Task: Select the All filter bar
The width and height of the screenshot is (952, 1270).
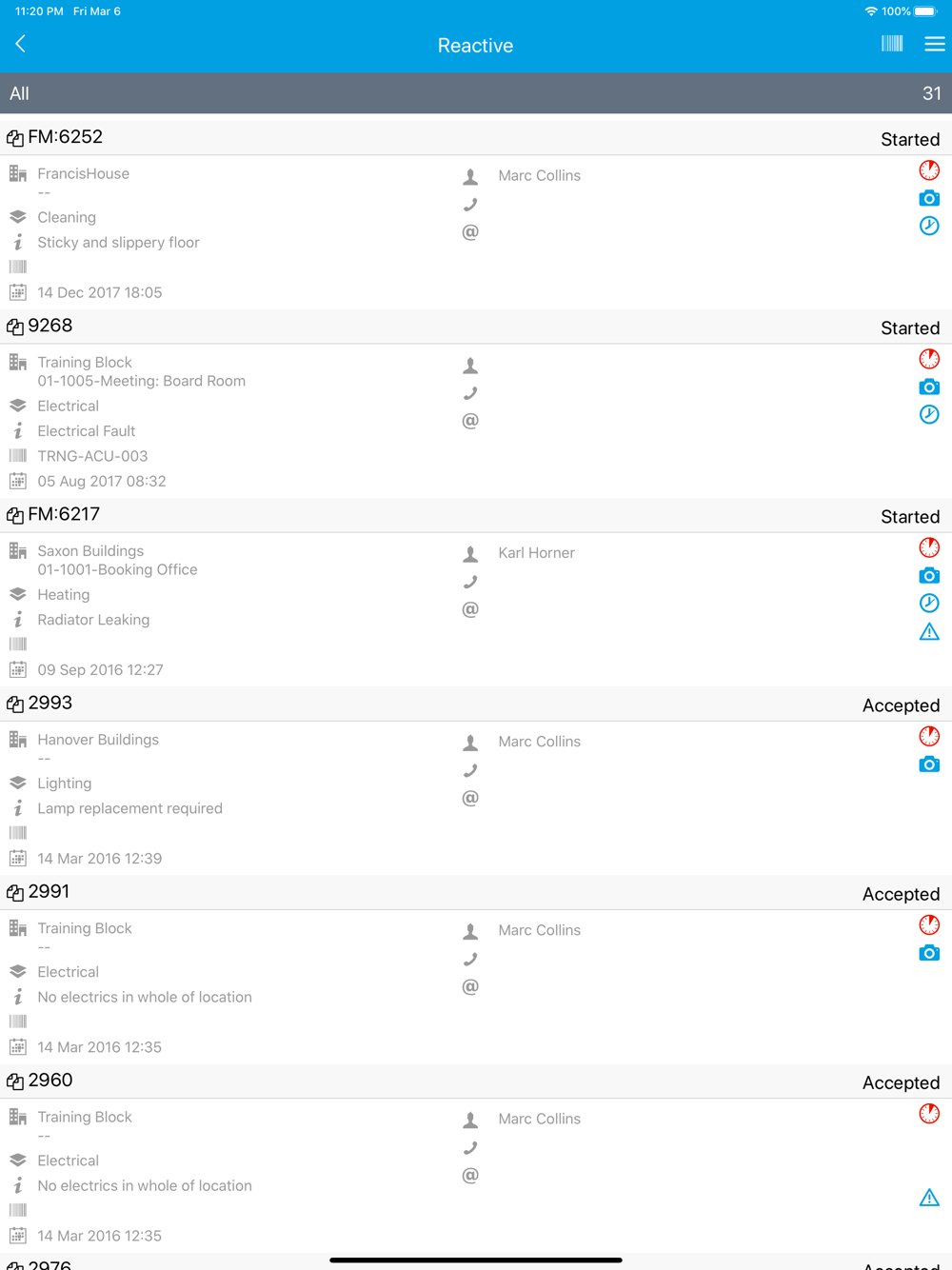Action: pyautogui.click(x=476, y=93)
